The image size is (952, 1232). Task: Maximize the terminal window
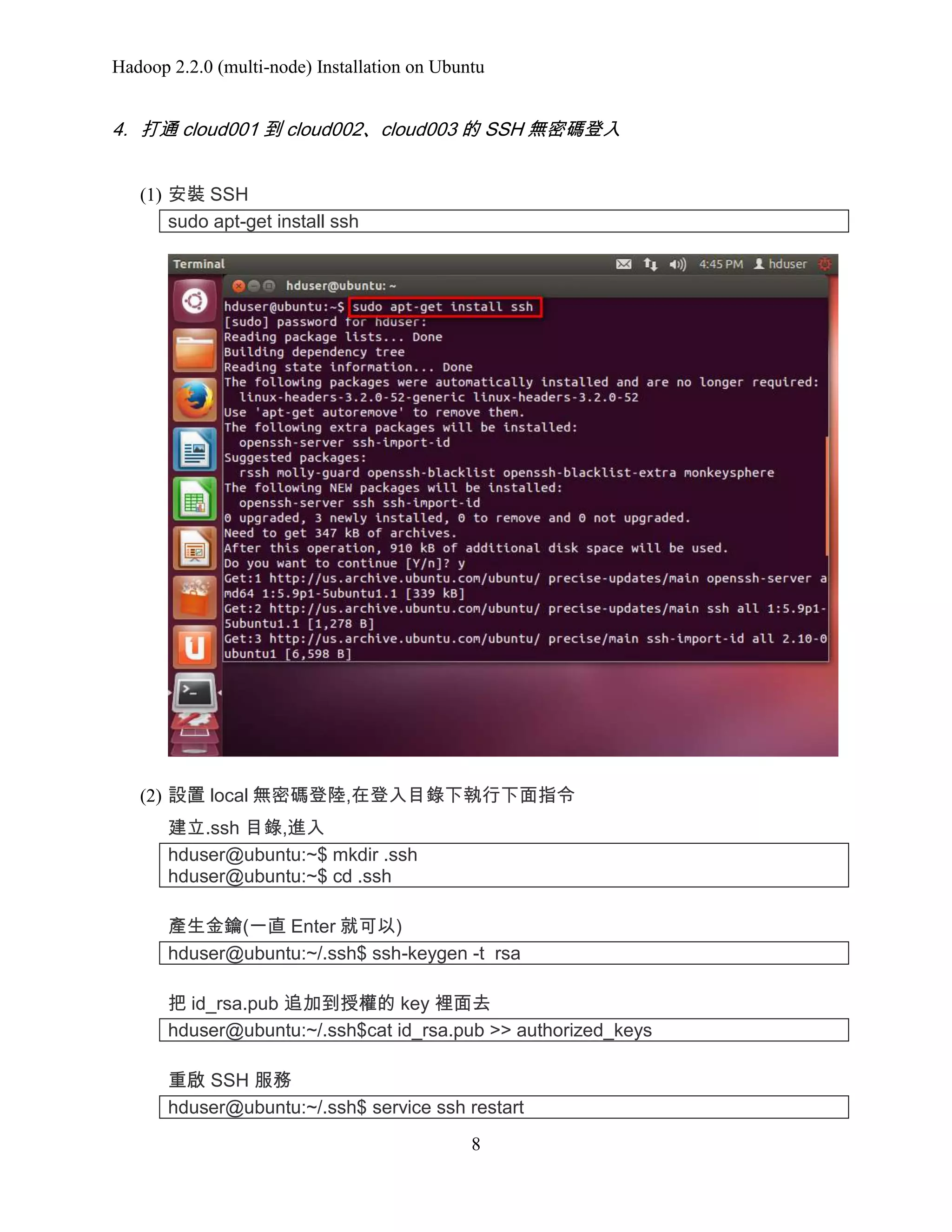[x=269, y=286]
